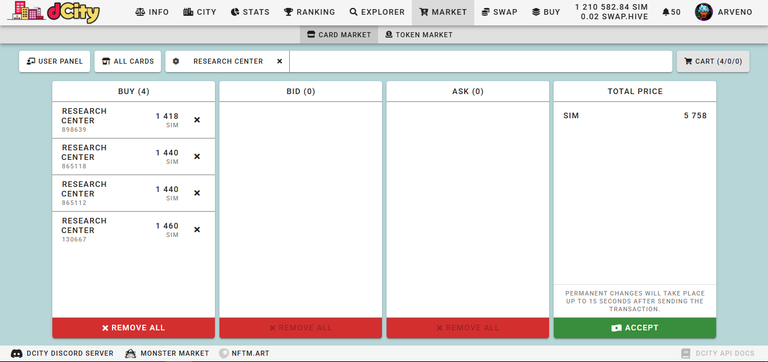Click the permanent changes notice text
Image resolution: width=768 pixels, height=362 pixels.
[635, 301]
